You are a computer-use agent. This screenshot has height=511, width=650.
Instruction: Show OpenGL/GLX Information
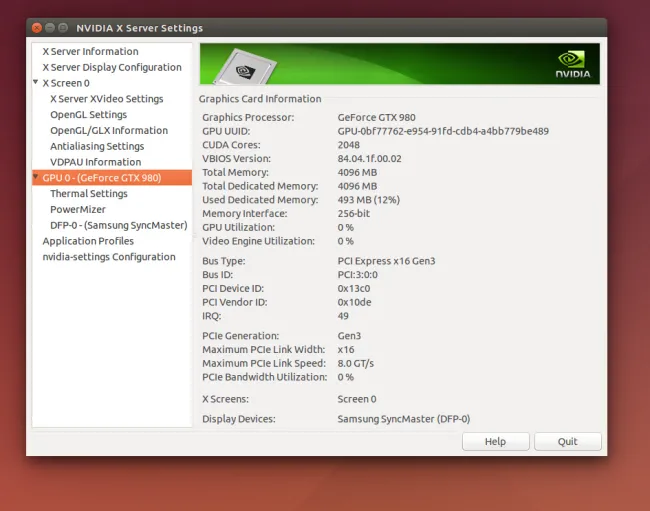pyautogui.click(x=109, y=130)
